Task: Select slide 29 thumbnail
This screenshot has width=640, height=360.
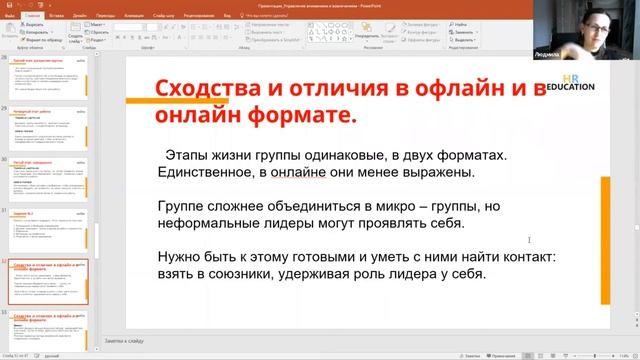Action: [x=48, y=129]
